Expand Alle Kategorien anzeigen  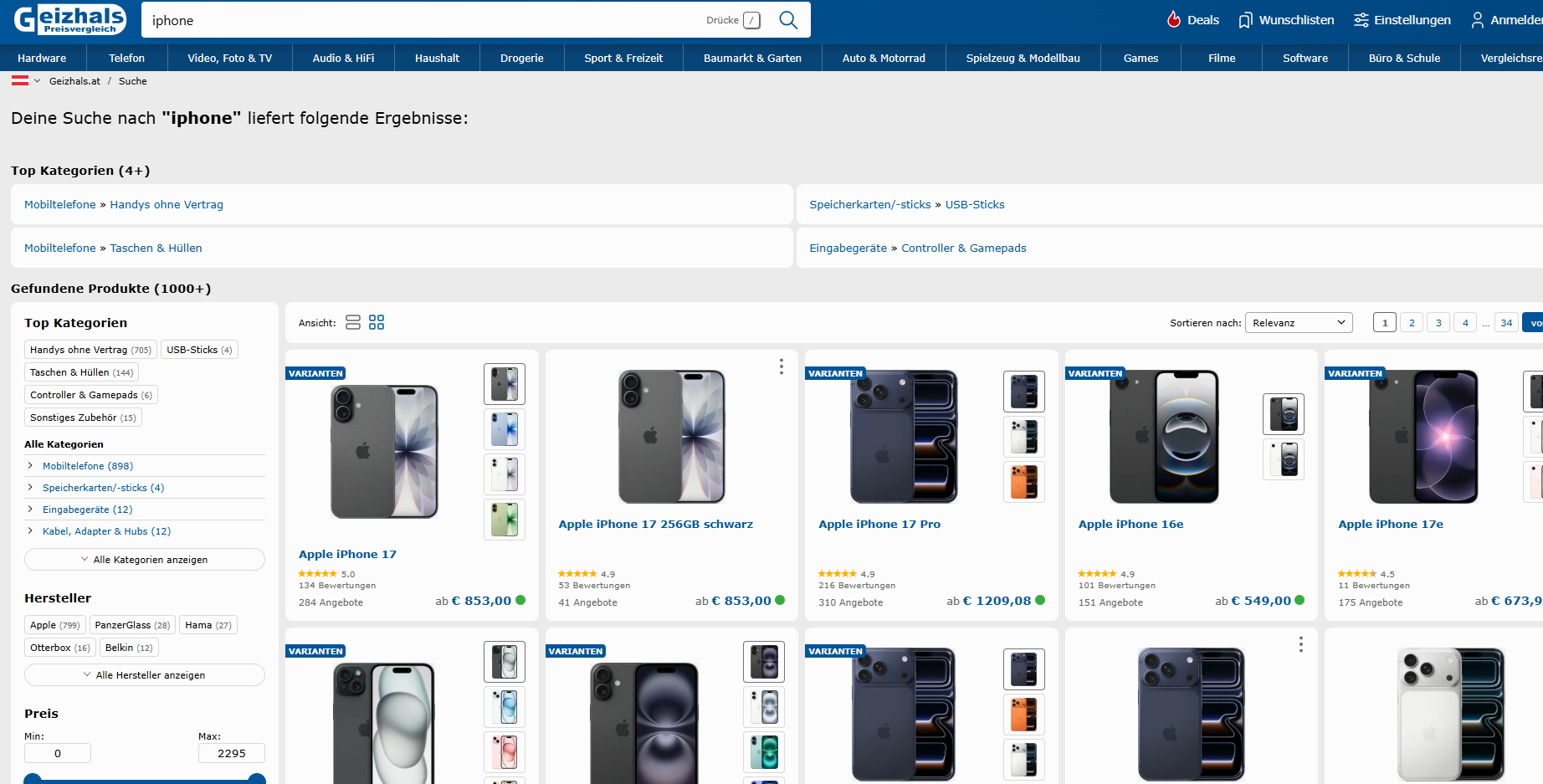(145, 559)
